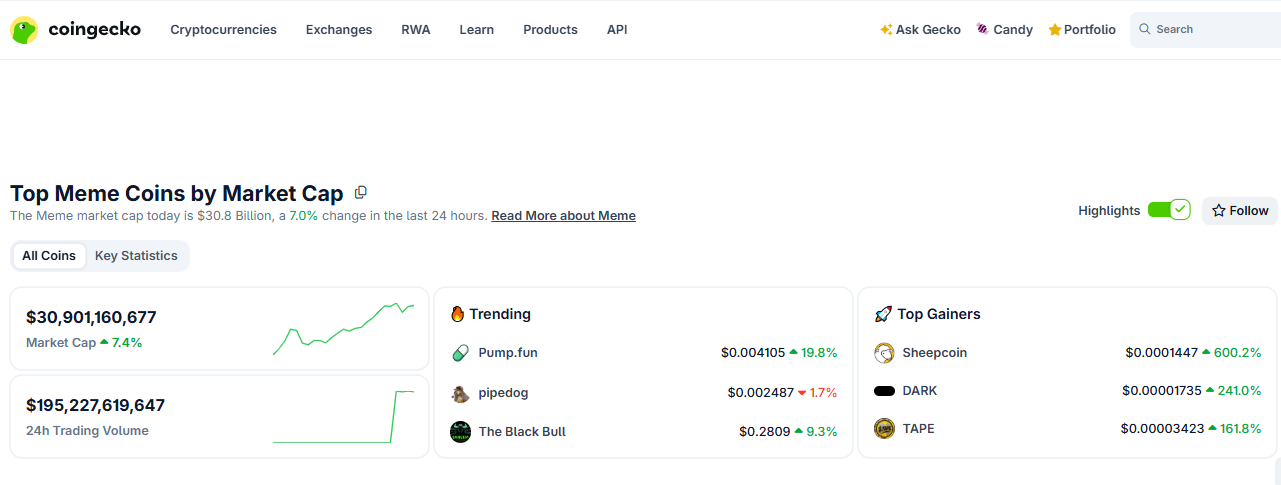The image size is (1281, 485).
Task: Click the Trending heading text
Action: click(500, 314)
